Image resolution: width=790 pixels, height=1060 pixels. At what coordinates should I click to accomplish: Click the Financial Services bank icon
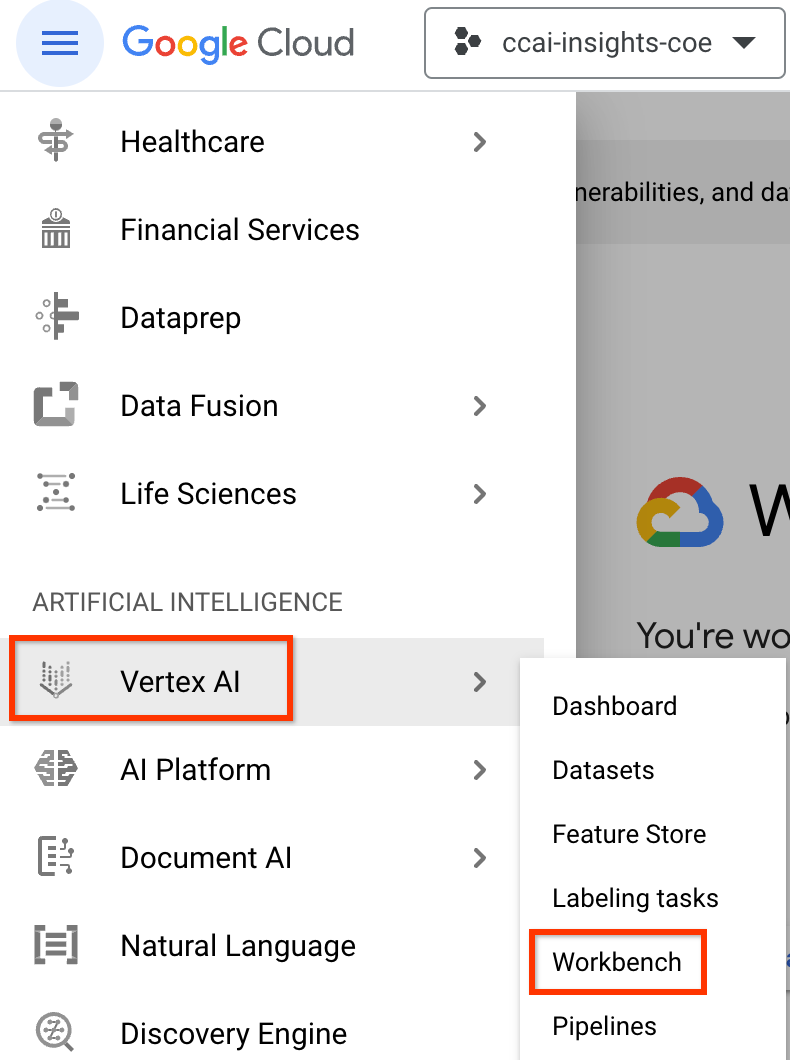pos(56,228)
